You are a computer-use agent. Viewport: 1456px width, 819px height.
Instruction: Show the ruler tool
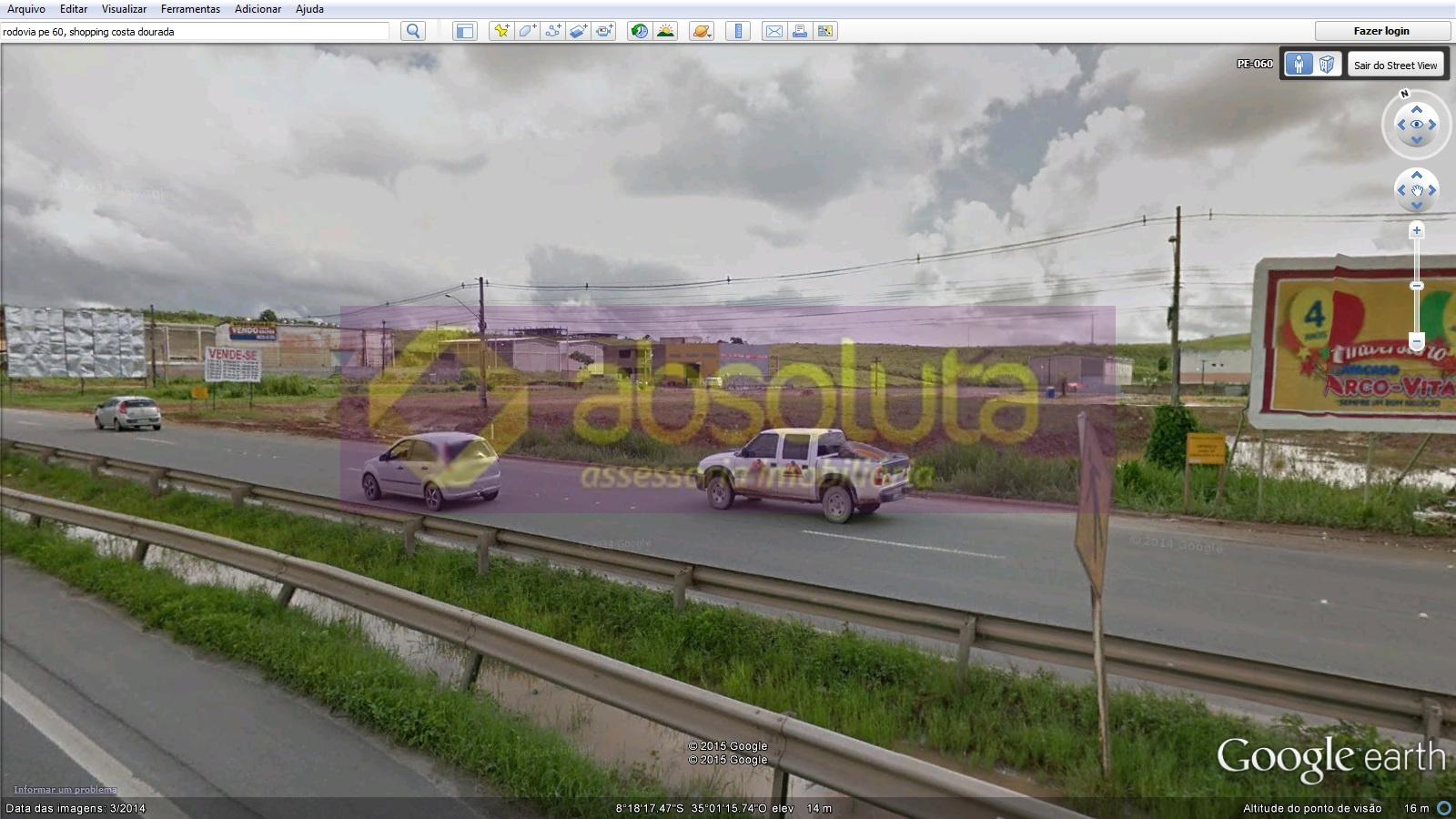click(738, 31)
